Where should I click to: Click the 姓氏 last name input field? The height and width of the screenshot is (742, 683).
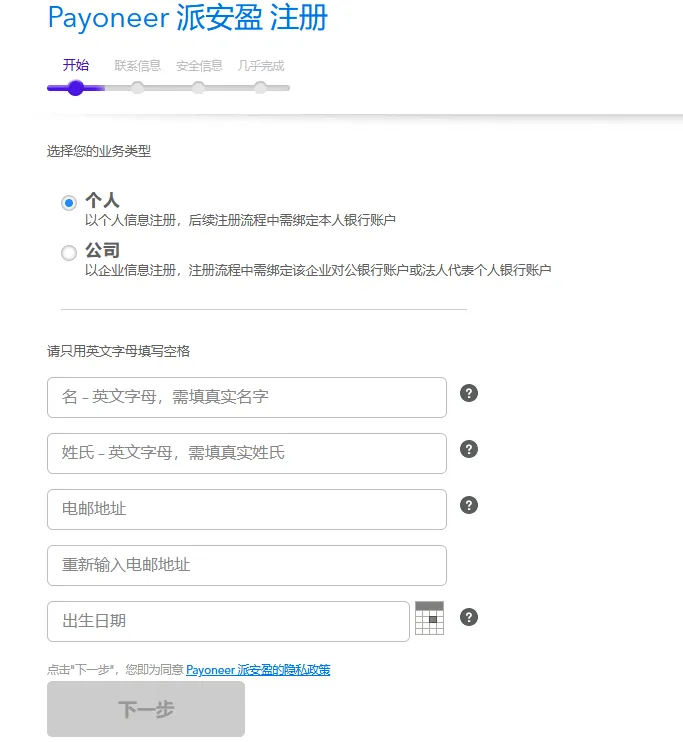click(247, 453)
